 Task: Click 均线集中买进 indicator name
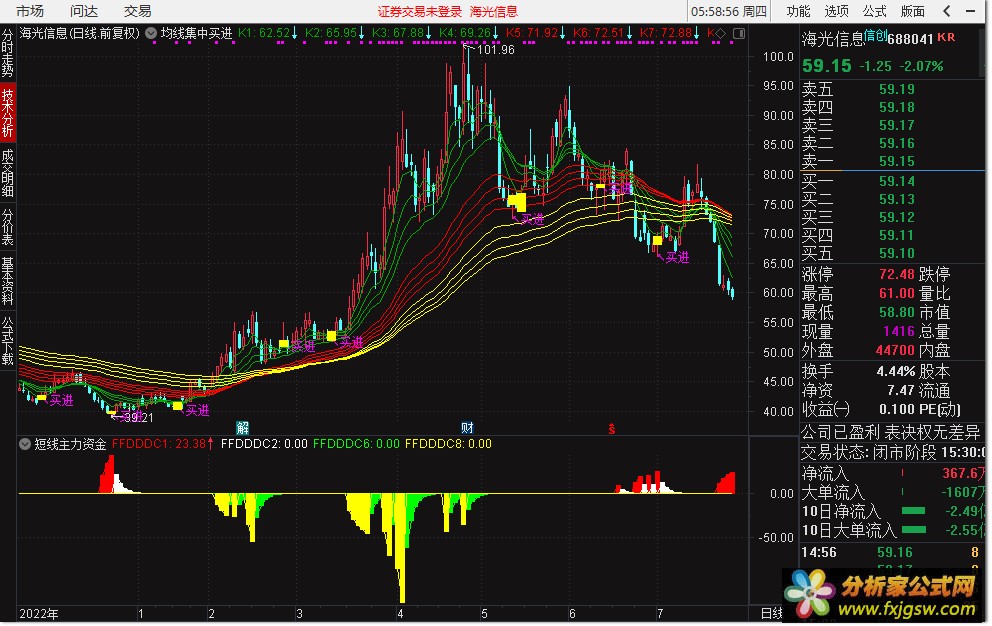coord(197,33)
